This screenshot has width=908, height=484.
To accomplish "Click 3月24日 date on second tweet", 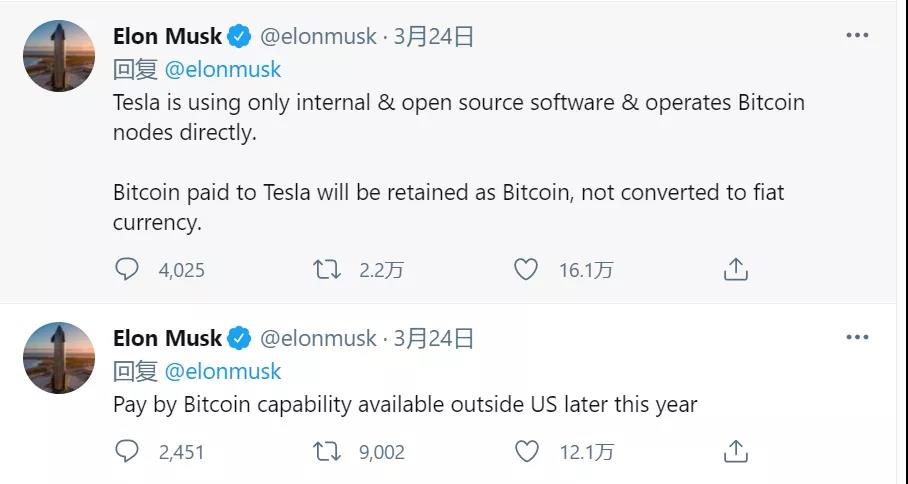I will (x=434, y=338).
